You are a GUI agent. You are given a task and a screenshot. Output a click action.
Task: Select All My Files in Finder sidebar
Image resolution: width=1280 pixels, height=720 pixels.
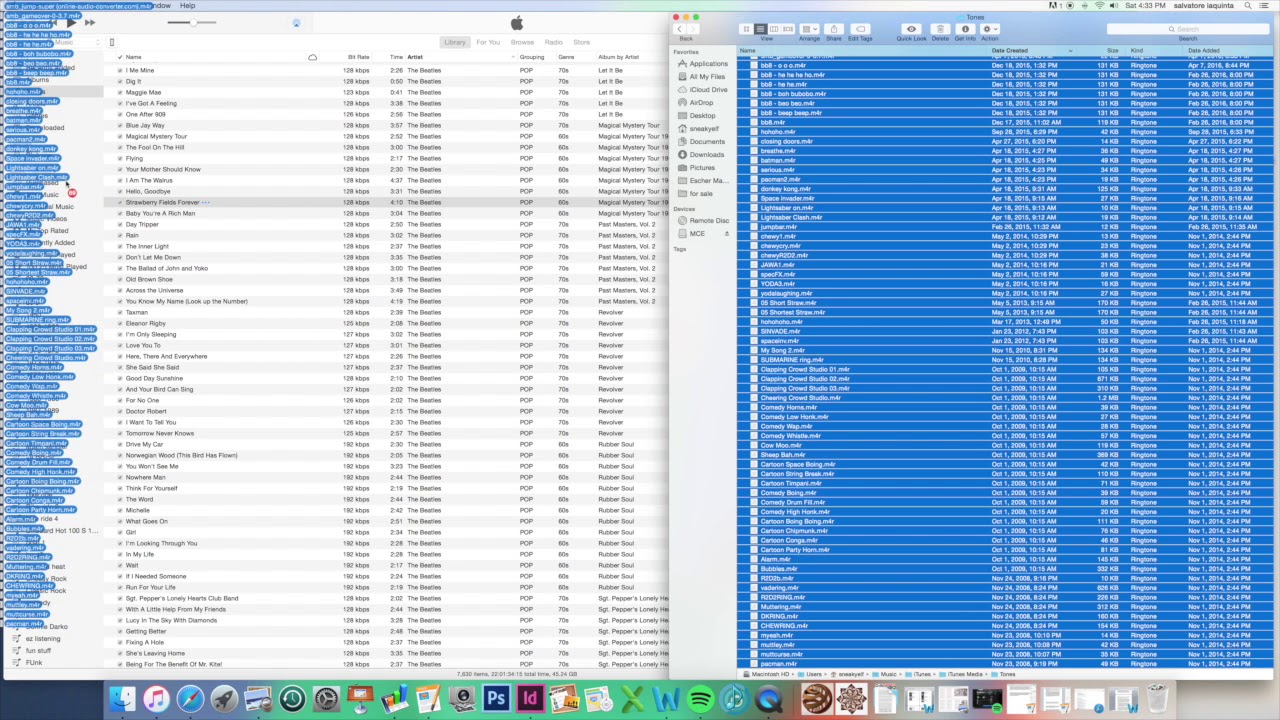click(x=706, y=77)
